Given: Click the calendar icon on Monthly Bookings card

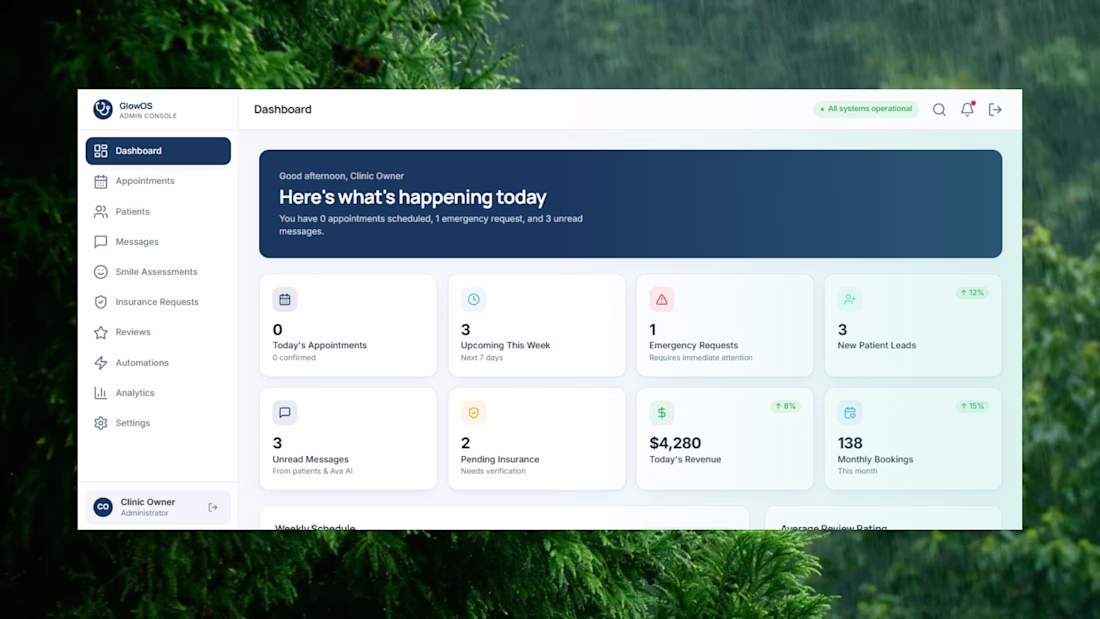Looking at the screenshot, I should [x=850, y=413].
